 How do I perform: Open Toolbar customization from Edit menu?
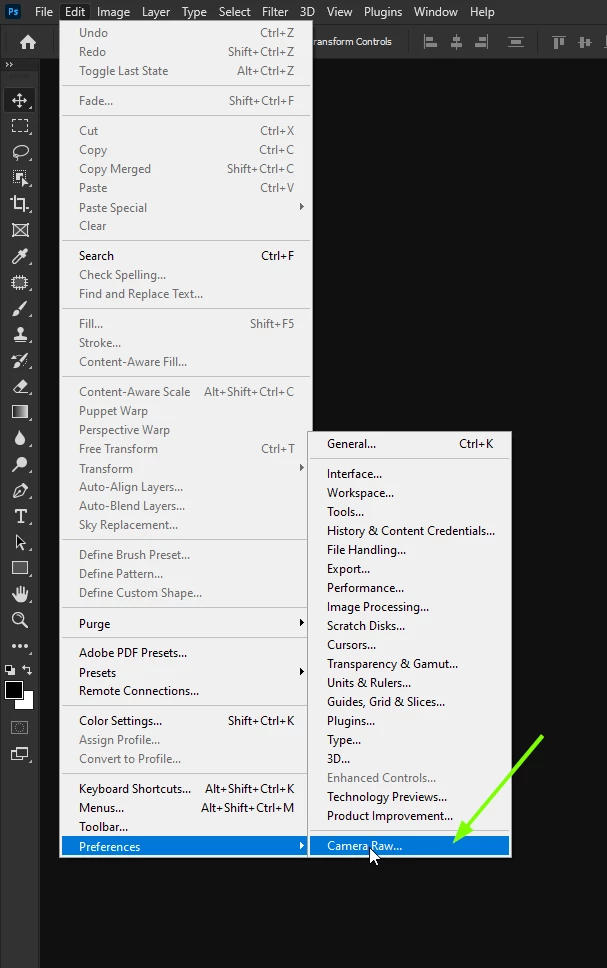click(185, 827)
